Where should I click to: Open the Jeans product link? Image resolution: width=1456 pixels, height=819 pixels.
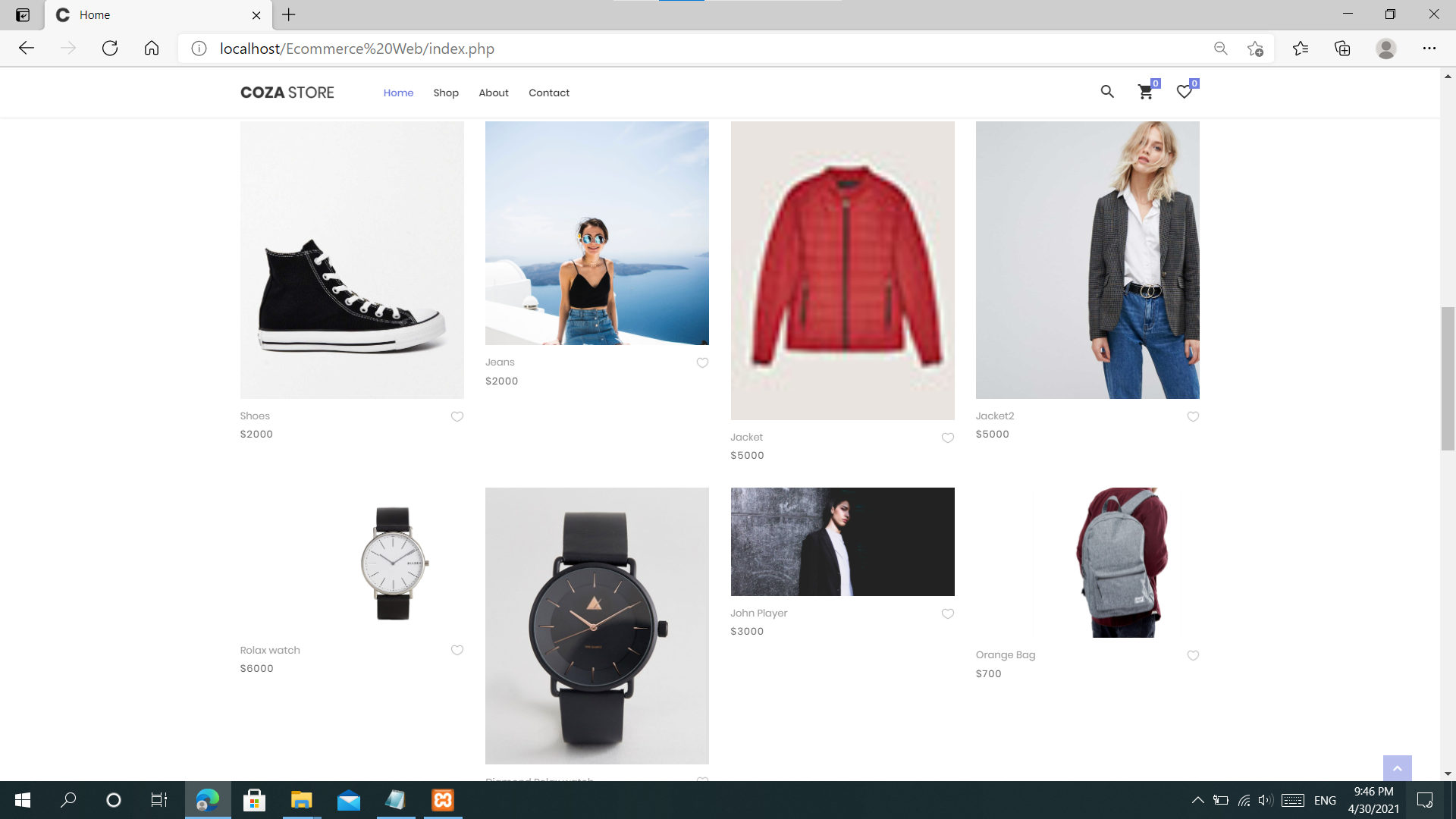500,362
